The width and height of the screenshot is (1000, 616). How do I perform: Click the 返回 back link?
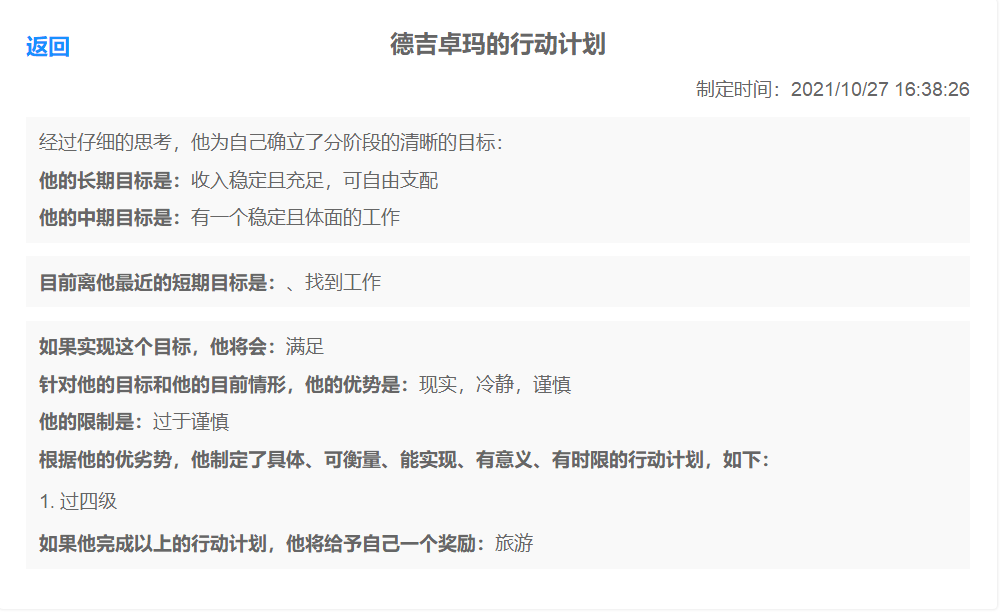(x=48, y=47)
